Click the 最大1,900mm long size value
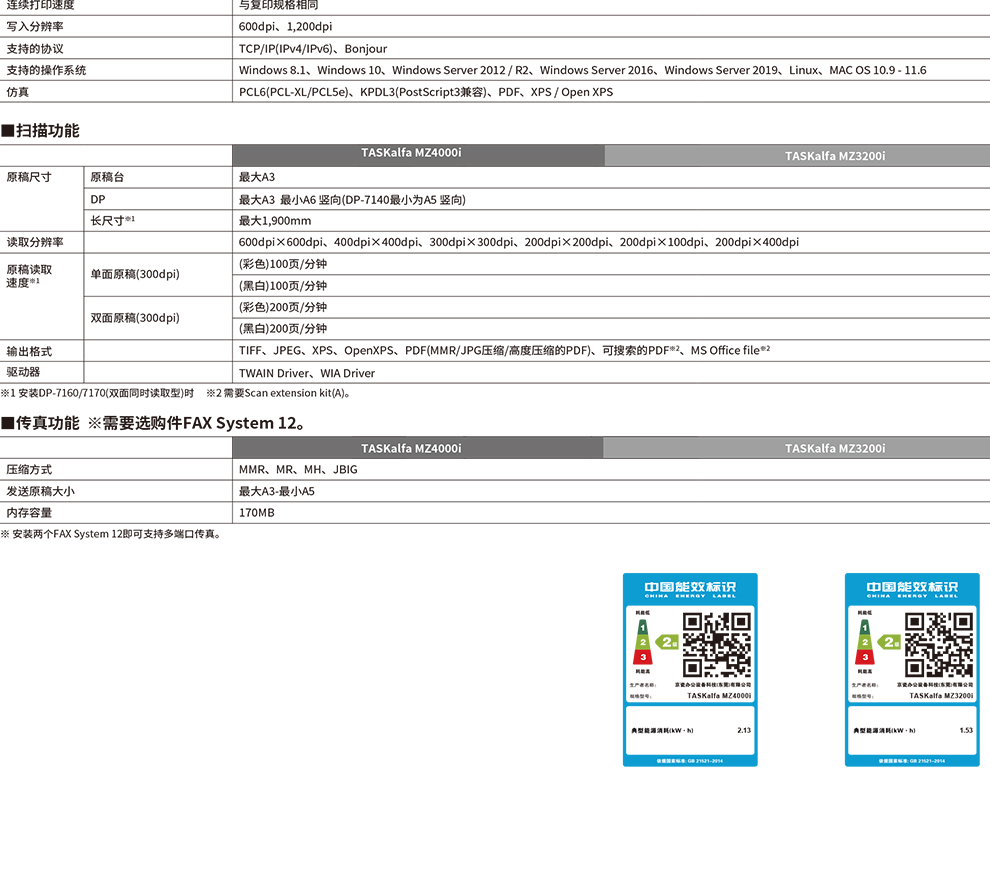The image size is (990, 874). point(275,221)
